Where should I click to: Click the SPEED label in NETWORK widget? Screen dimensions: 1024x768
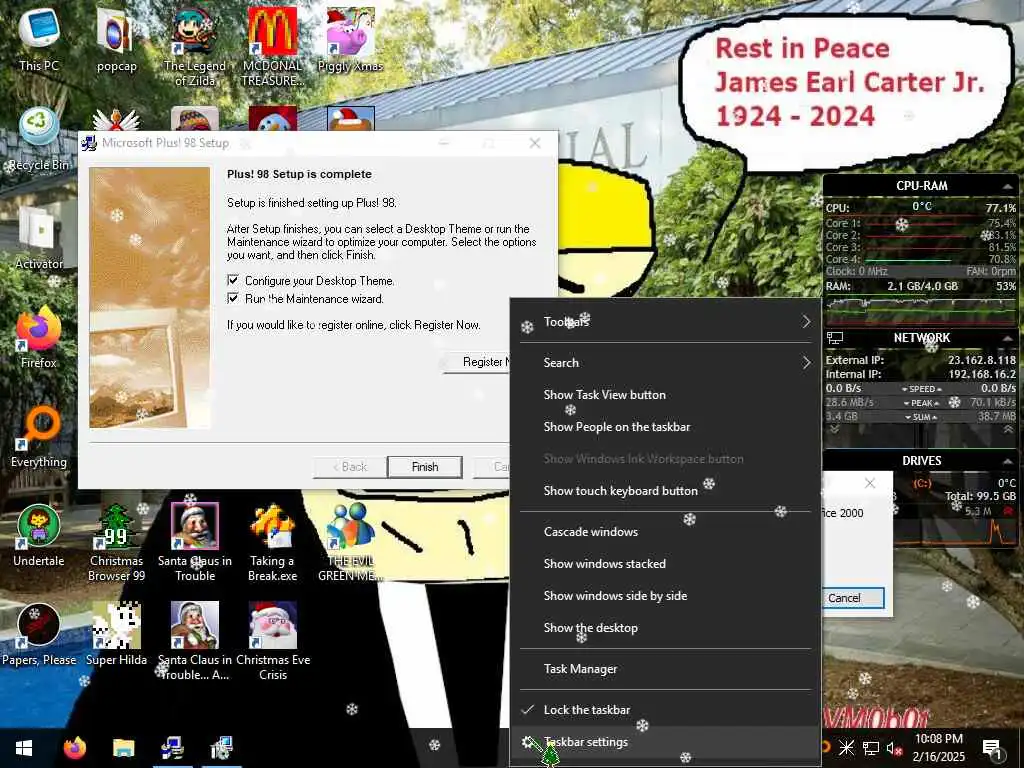click(921, 389)
